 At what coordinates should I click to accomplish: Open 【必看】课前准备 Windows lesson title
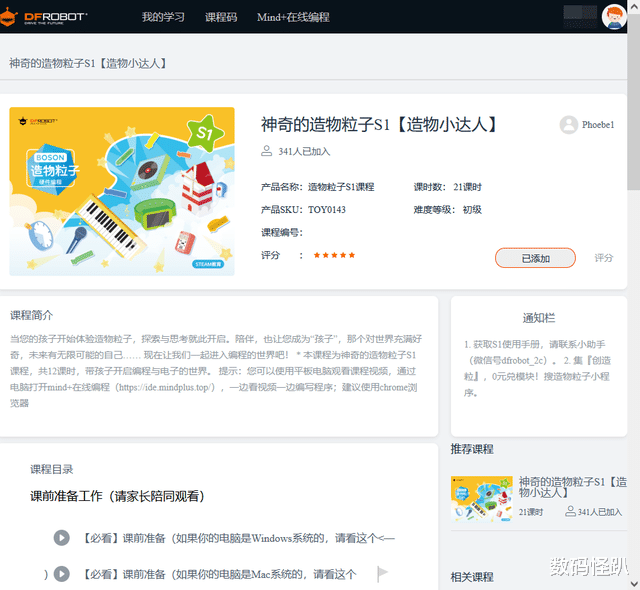pyautogui.click(x=238, y=538)
